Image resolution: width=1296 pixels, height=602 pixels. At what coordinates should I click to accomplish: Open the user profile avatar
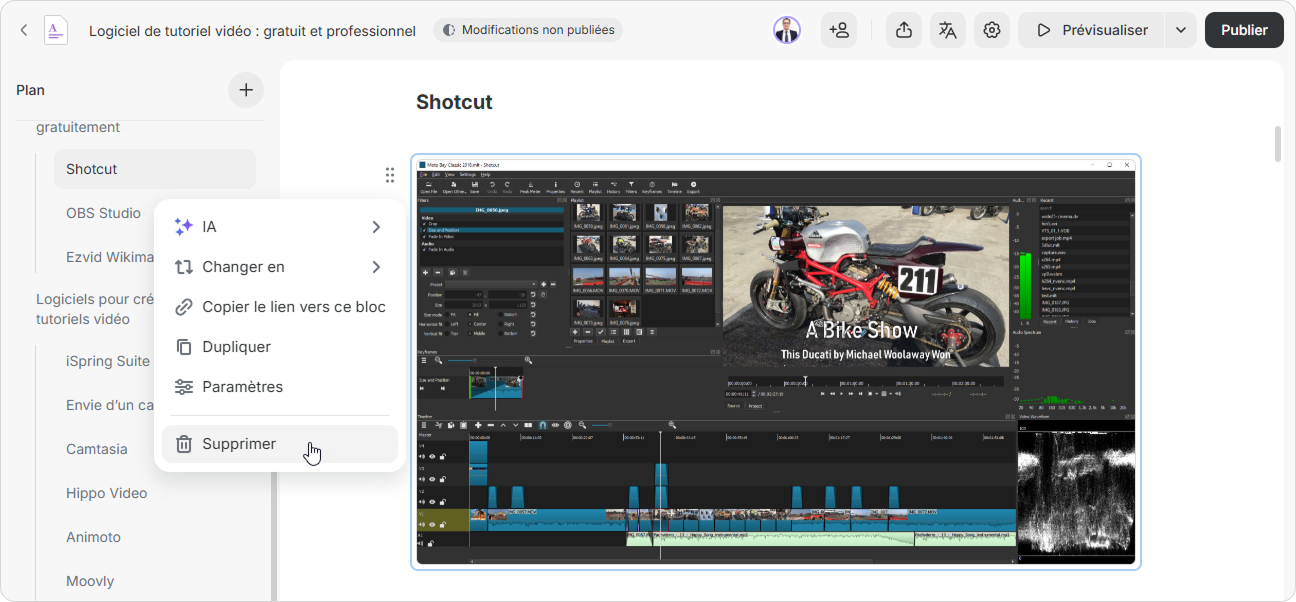coord(787,30)
